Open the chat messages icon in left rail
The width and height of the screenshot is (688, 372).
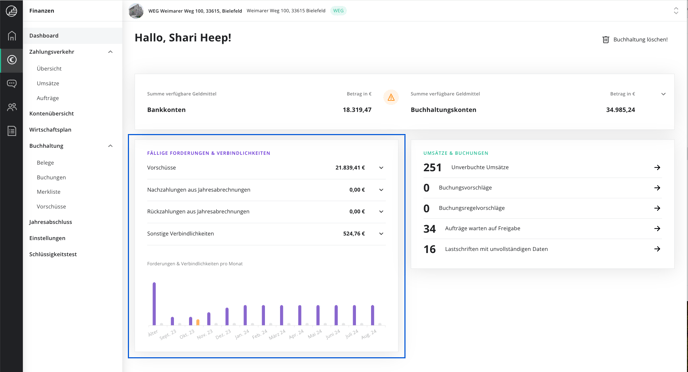11,83
